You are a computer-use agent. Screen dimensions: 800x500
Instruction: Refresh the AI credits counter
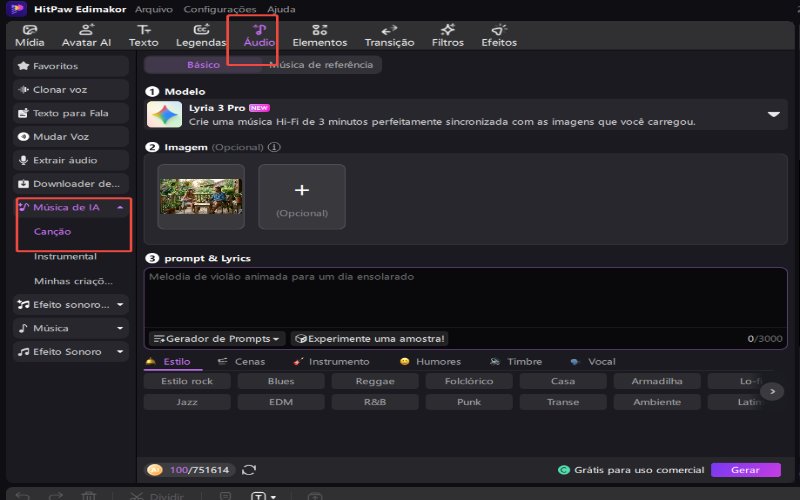point(248,470)
